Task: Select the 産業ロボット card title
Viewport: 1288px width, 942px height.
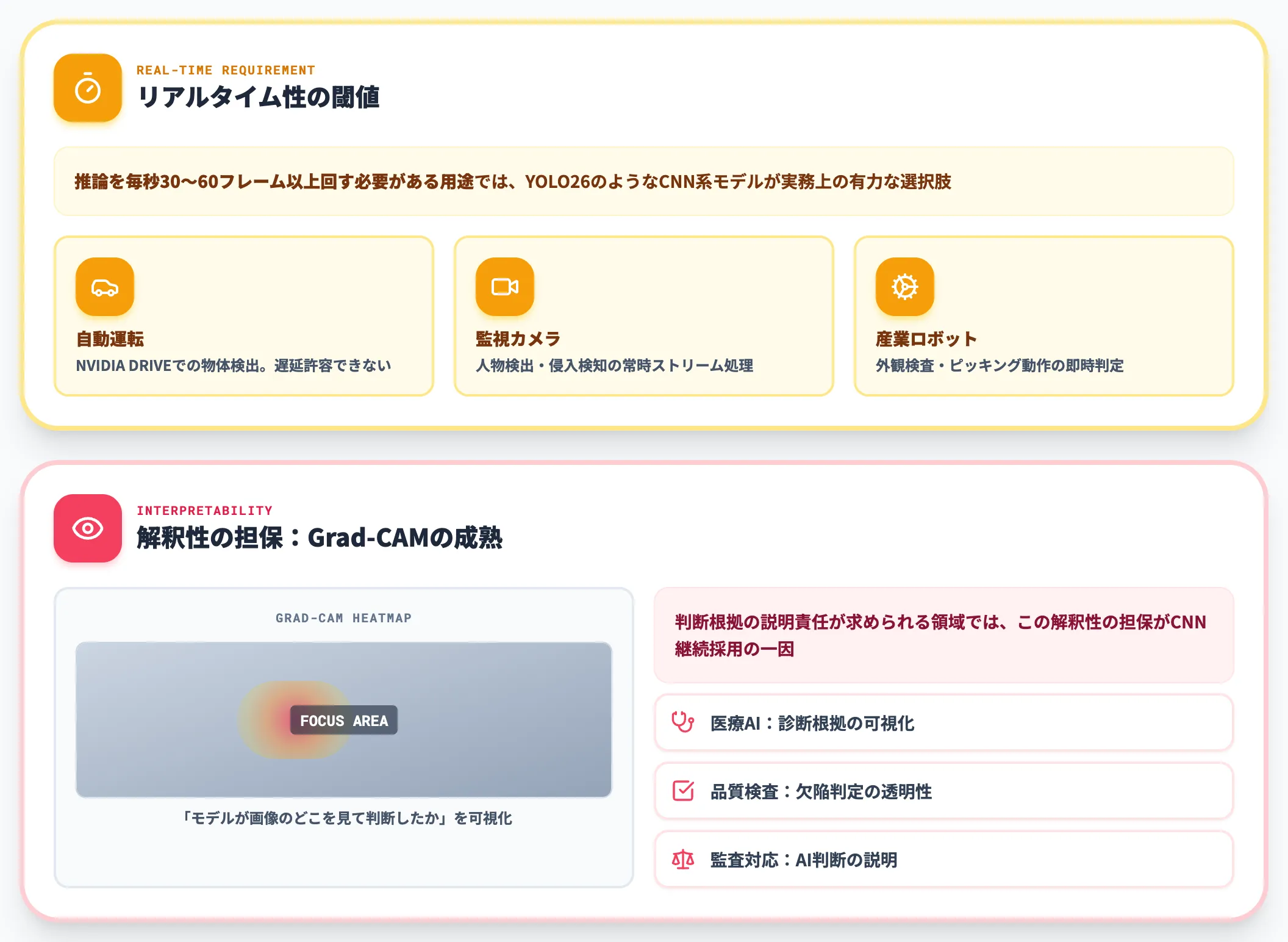Action: click(x=926, y=339)
